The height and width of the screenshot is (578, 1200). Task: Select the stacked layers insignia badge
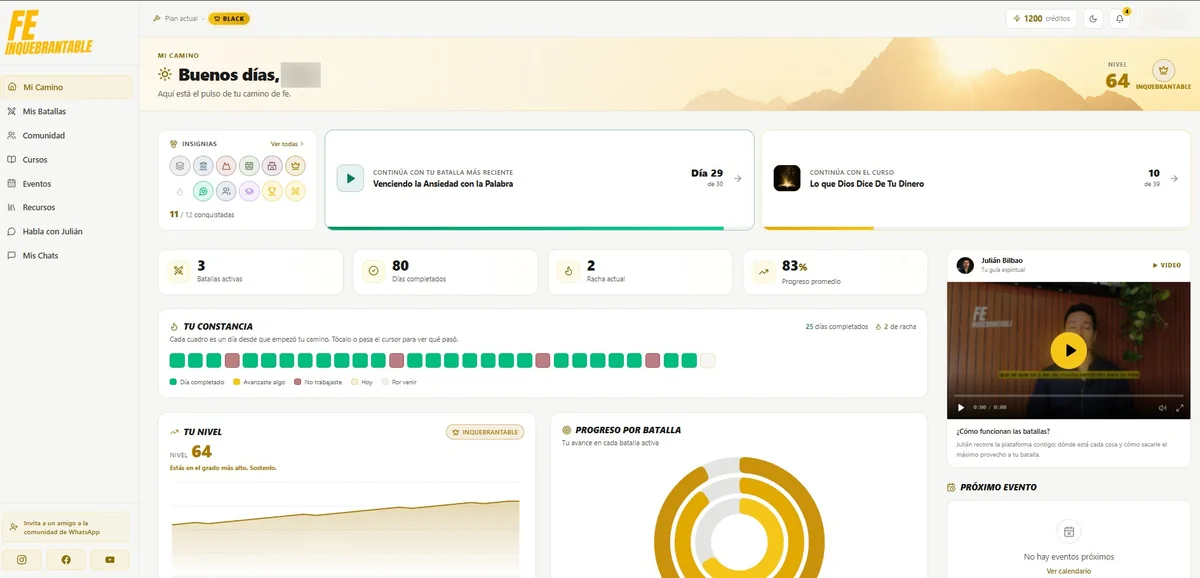point(179,166)
